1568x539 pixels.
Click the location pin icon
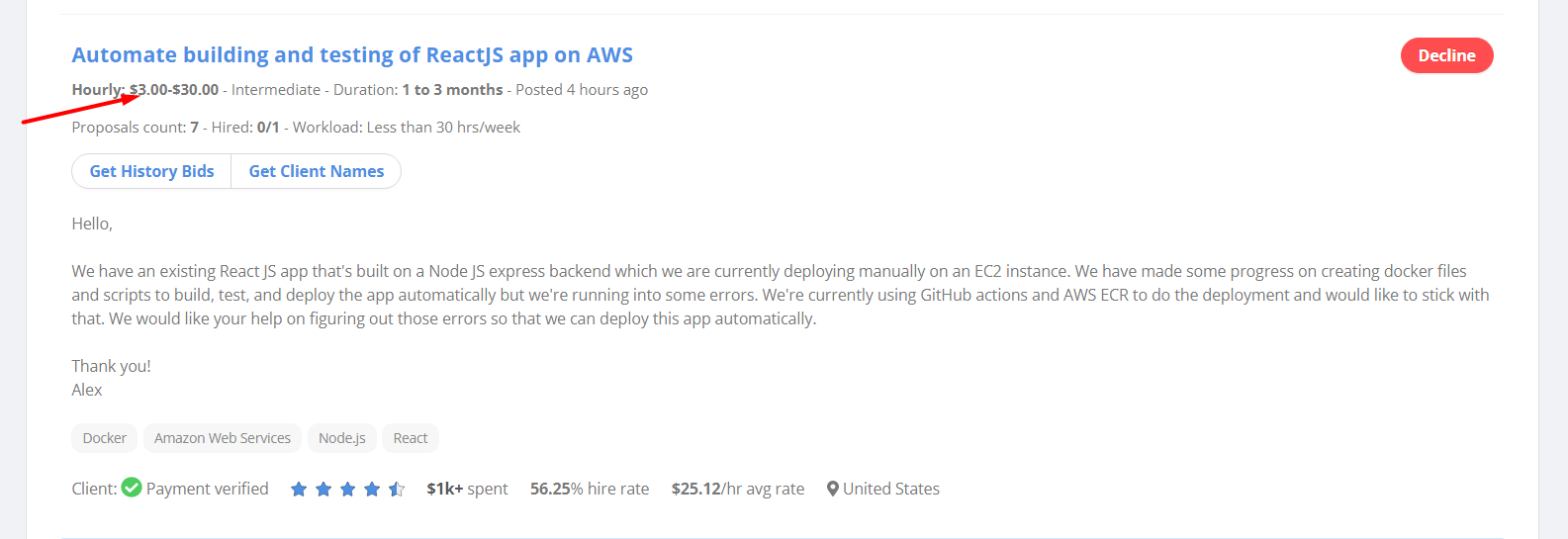(833, 489)
